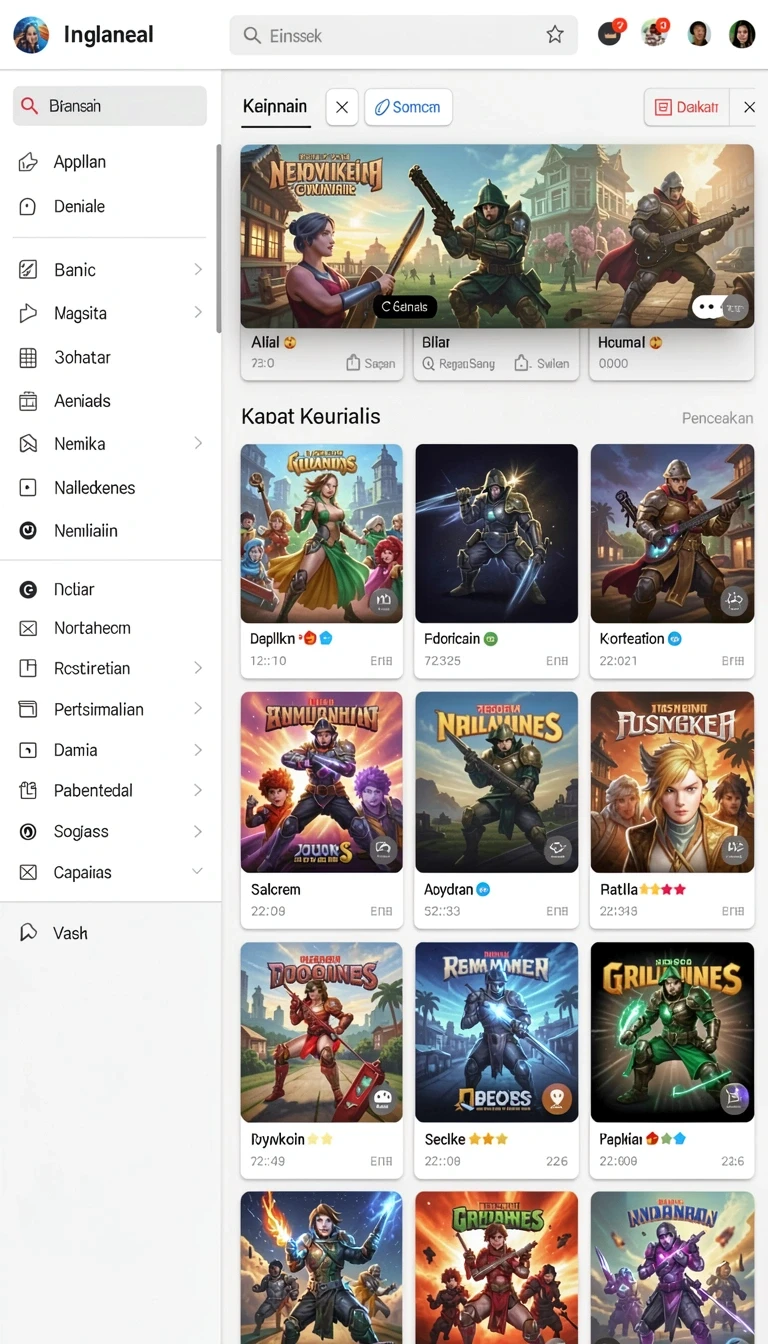Click the X next to Daikan

click(x=749, y=107)
